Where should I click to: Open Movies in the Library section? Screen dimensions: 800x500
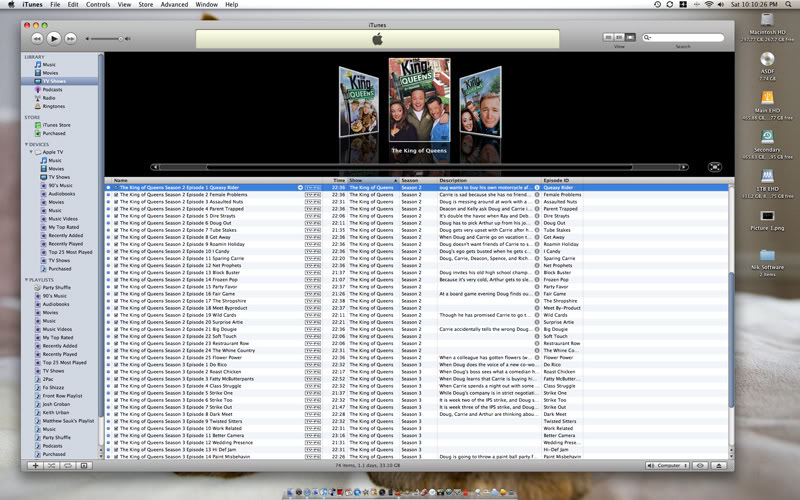pos(50,73)
